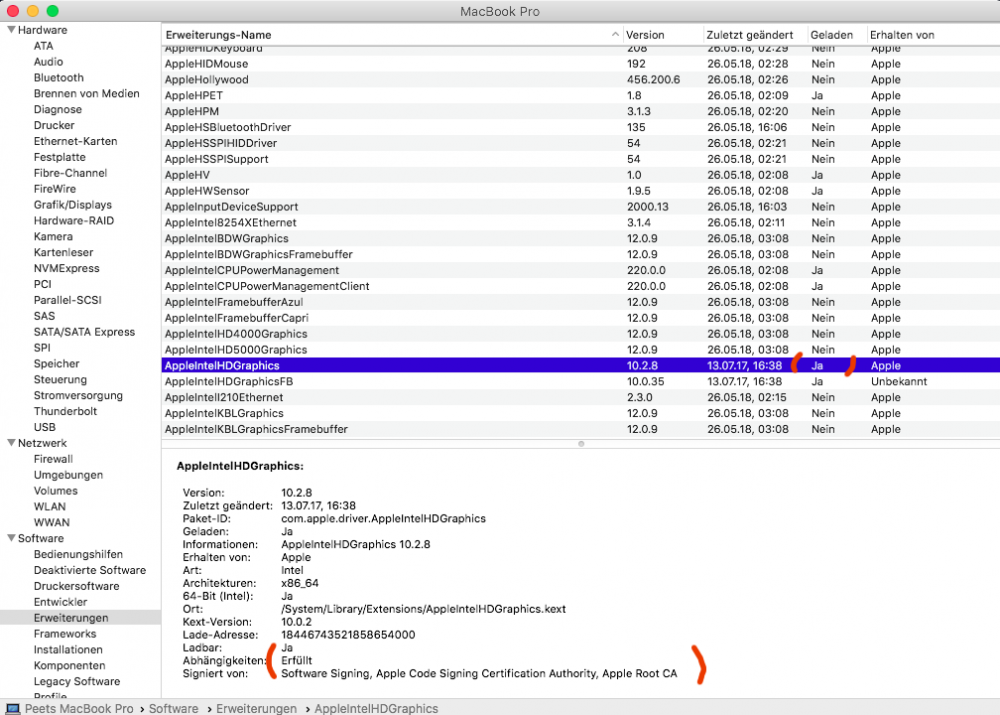The height and width of the screenshot is (715, 1000).
Task: Select FireWire in sidebar
Action: [x=54, y=189]
